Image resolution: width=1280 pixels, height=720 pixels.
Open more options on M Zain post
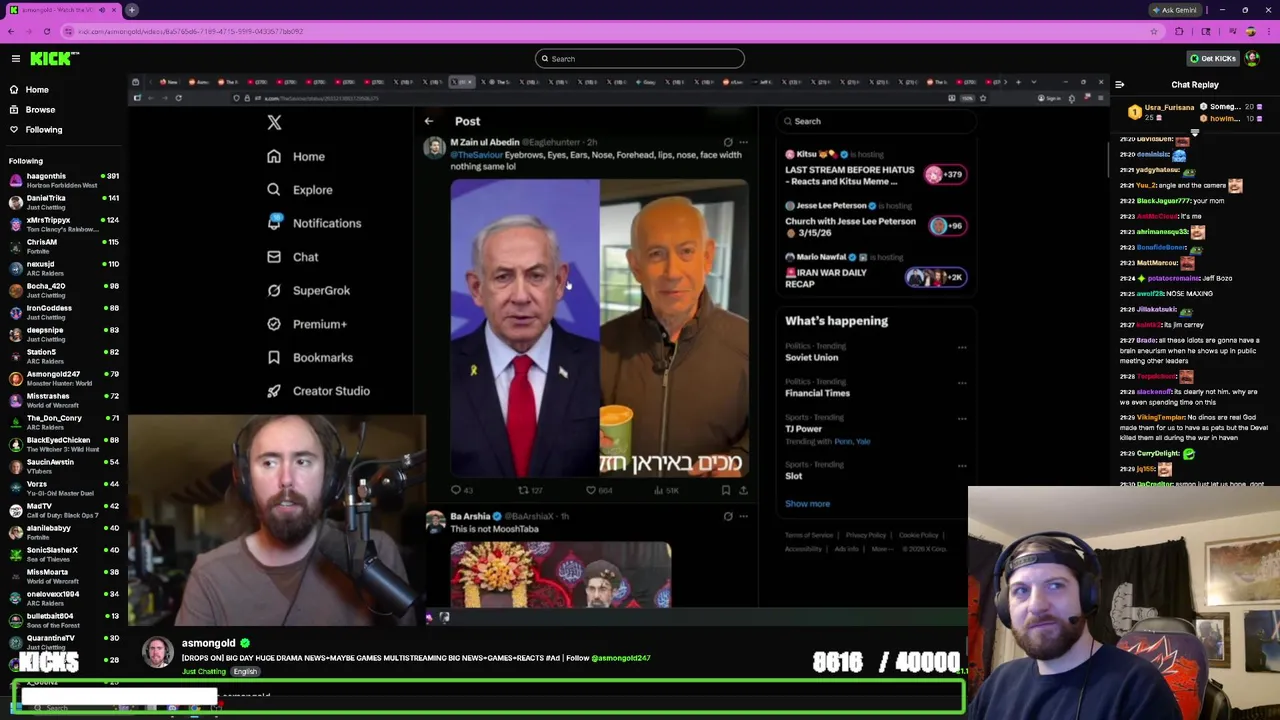tap(743, 142)
